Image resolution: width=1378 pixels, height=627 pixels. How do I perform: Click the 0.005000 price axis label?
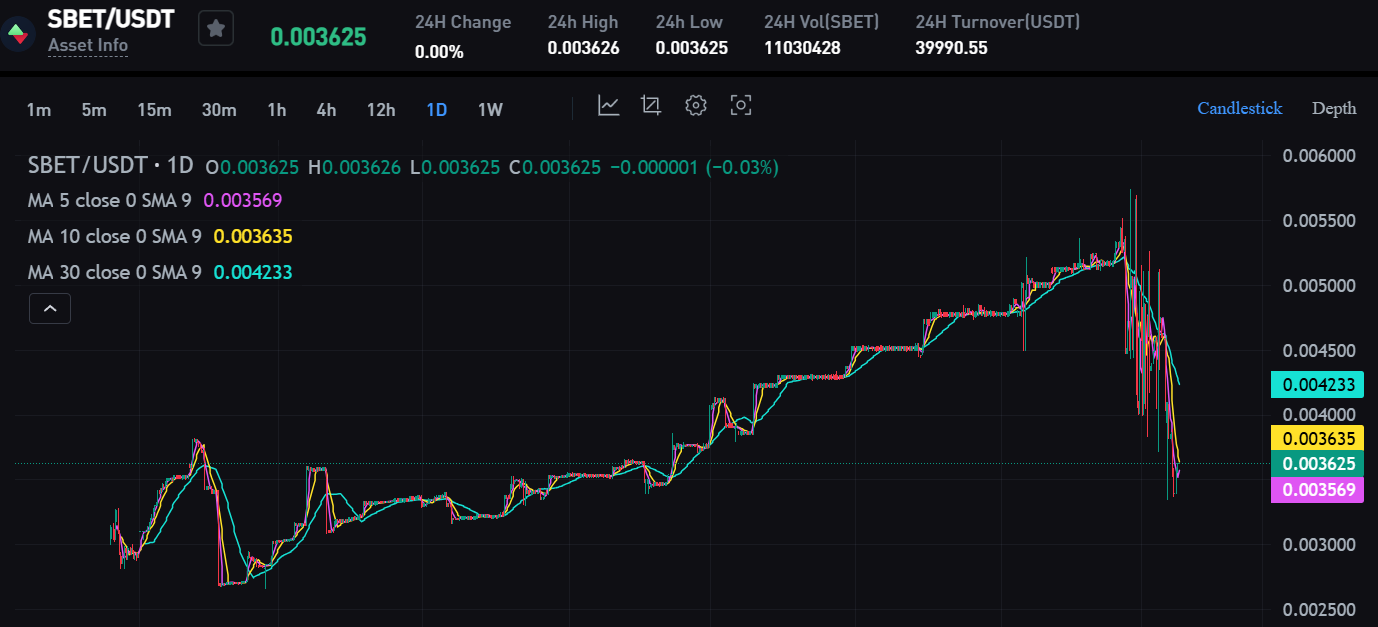1318,286
